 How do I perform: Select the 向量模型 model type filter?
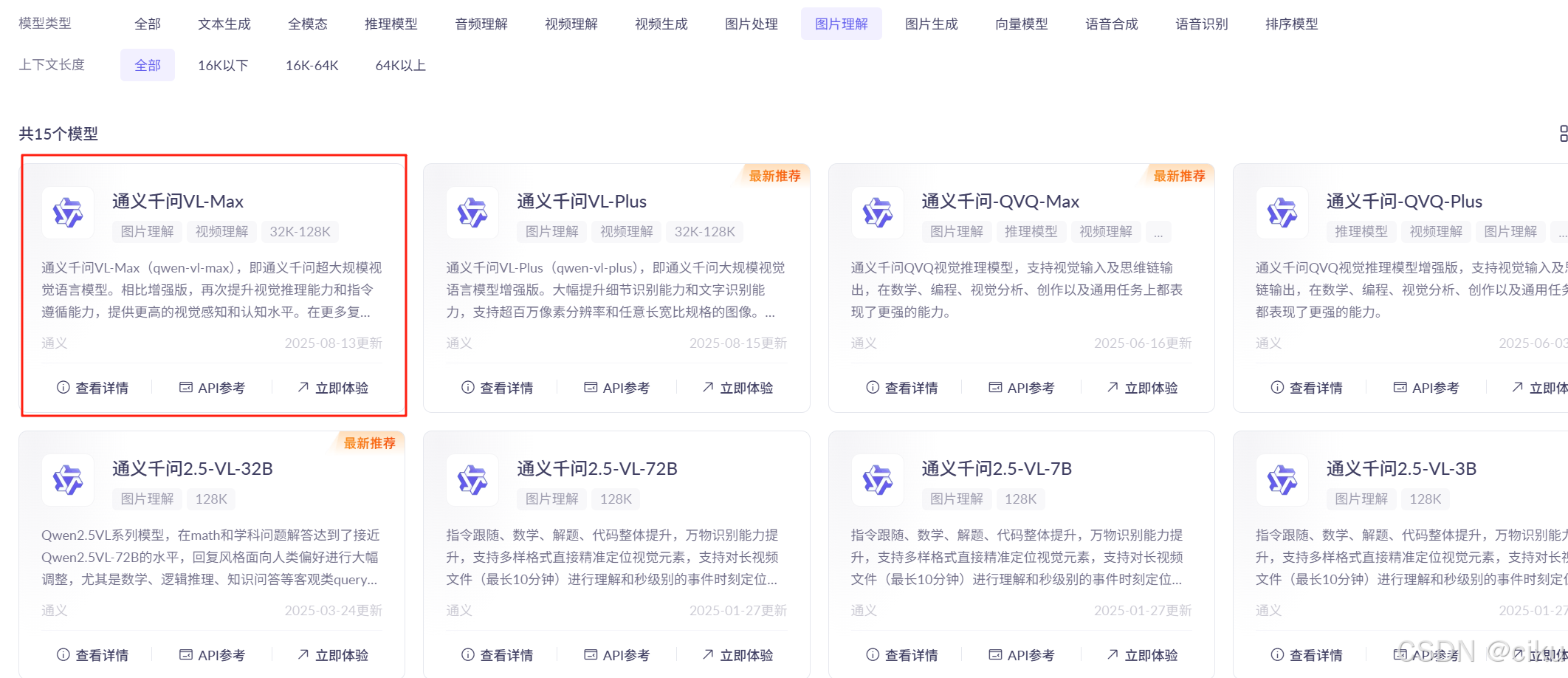click(1022, 24)
